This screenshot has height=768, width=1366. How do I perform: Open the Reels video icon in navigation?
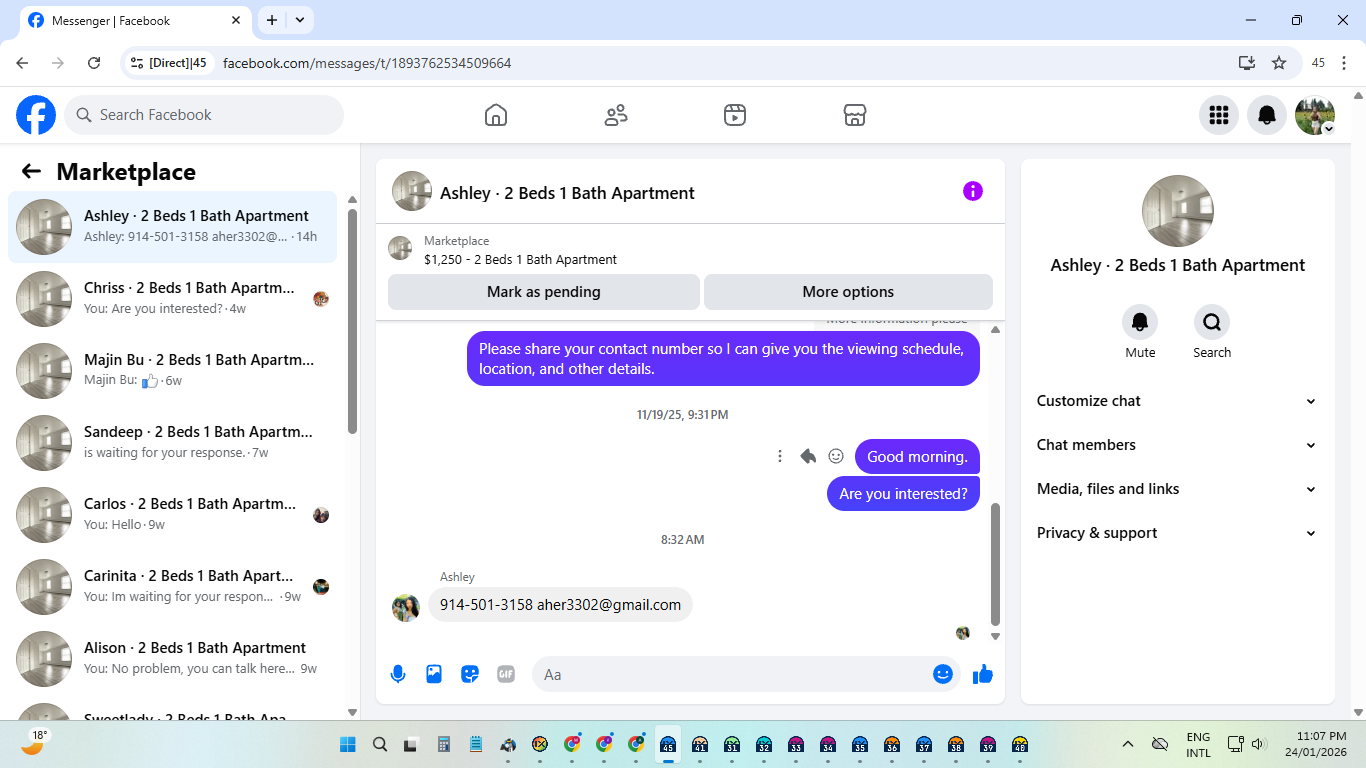point(735,115)
